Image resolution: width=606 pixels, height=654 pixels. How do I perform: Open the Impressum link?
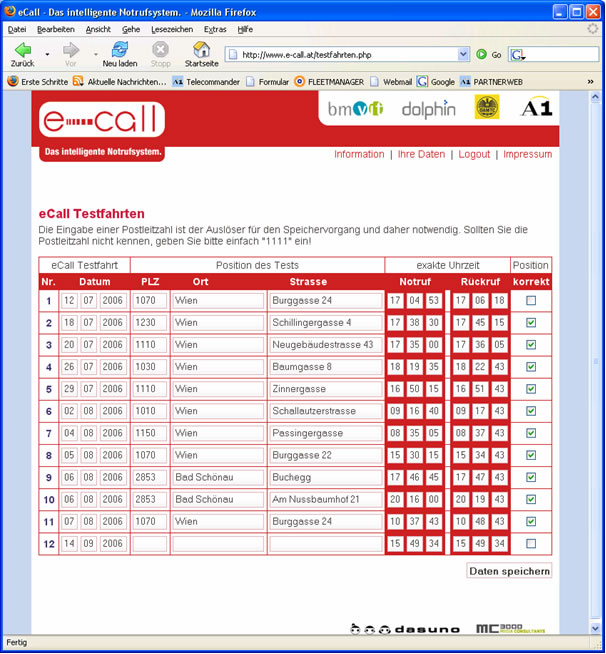point(528,154)
